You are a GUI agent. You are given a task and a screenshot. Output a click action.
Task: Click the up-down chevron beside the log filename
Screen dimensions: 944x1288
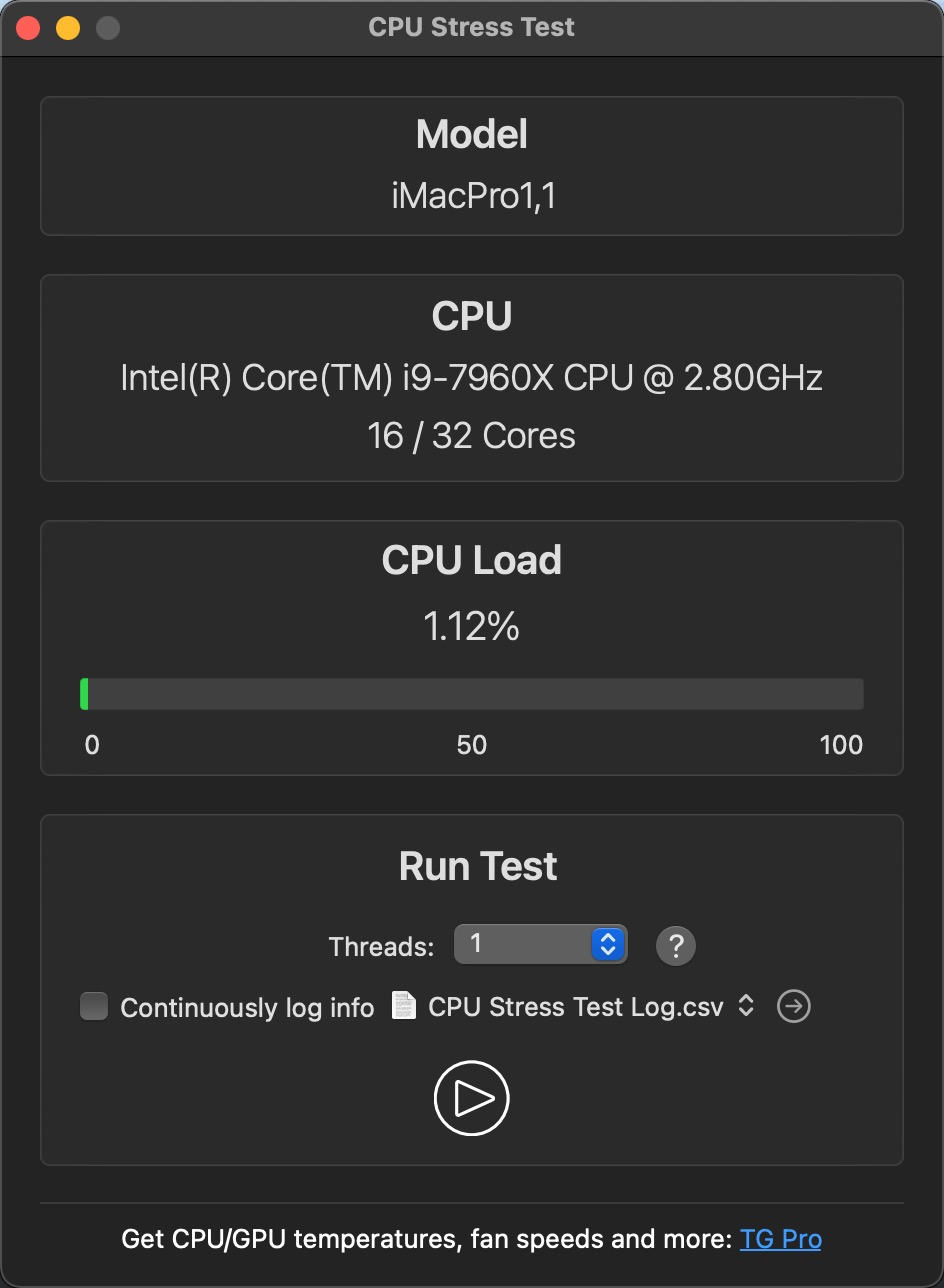(x=746, y=1006)
